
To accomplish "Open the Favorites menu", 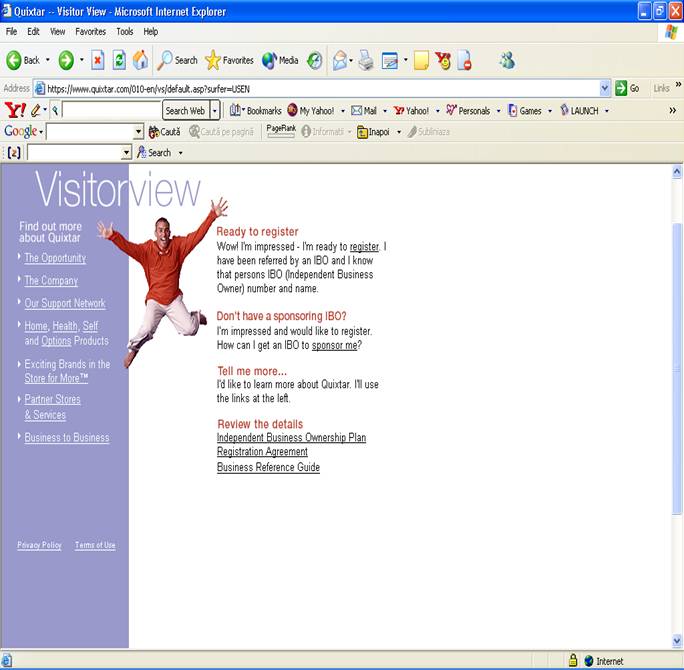I will [90, 32].
